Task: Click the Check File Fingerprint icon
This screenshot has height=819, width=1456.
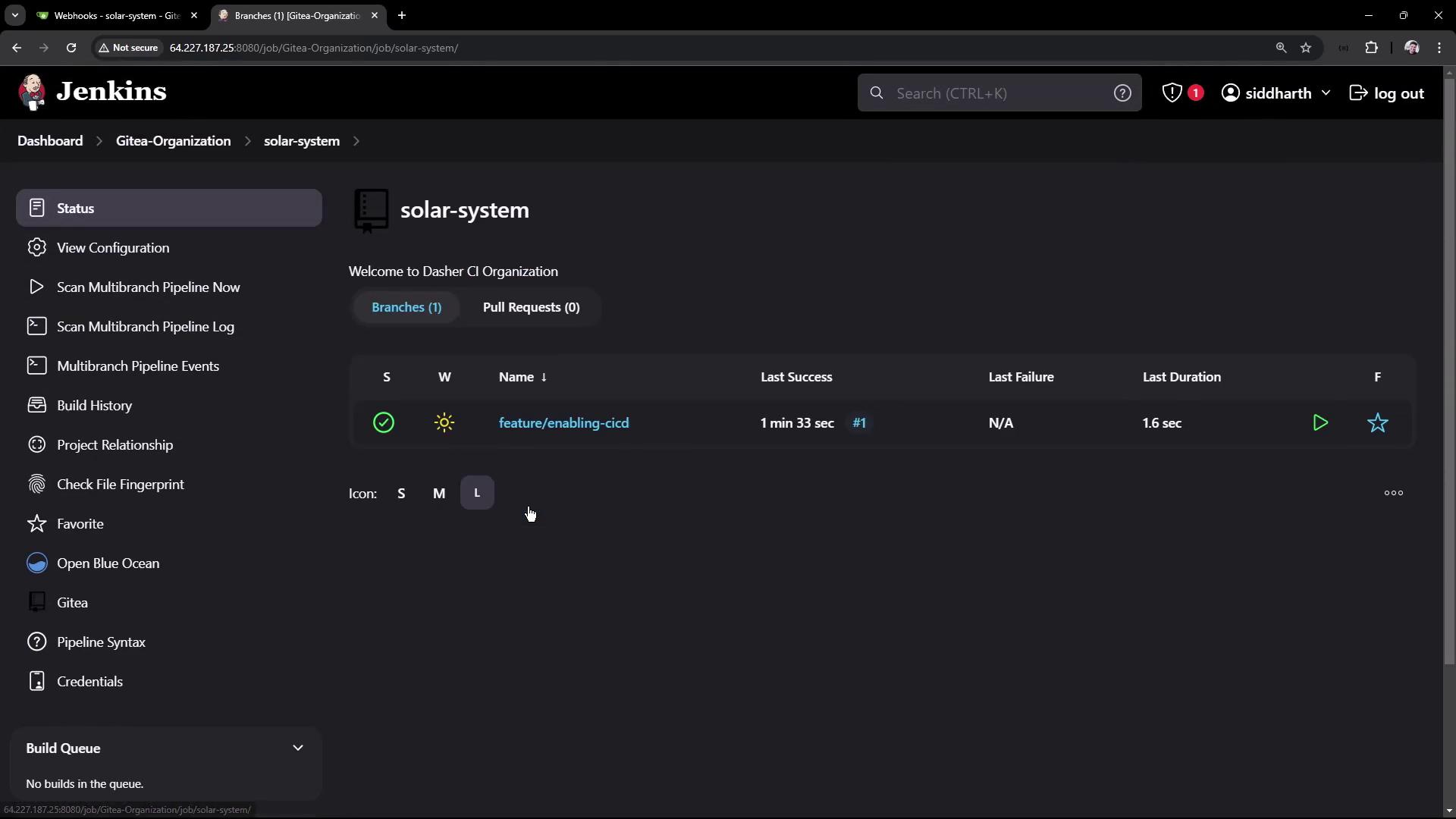Action: tap(36, 485)
